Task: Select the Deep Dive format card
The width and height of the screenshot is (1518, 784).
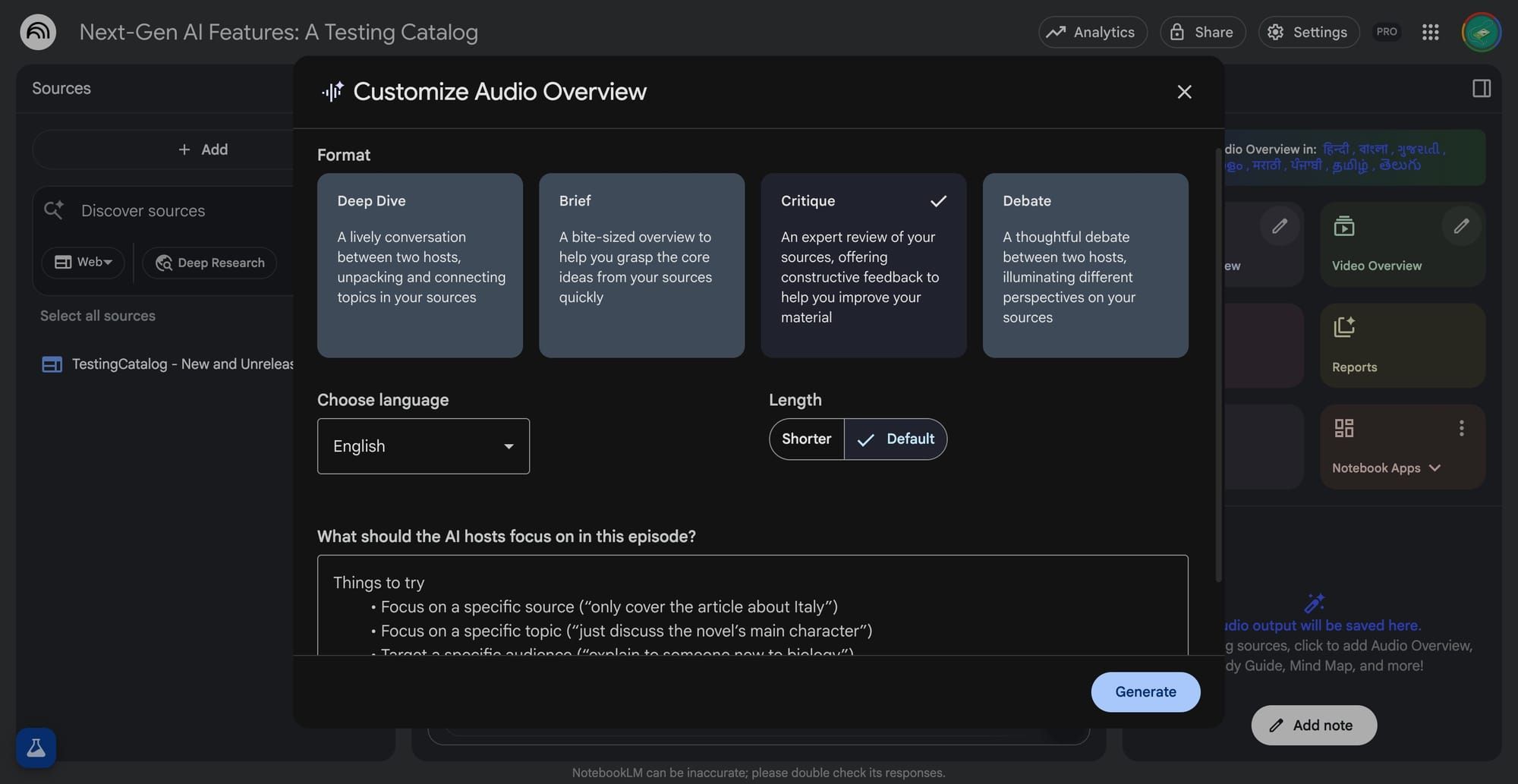Action: tap(420, 265)
